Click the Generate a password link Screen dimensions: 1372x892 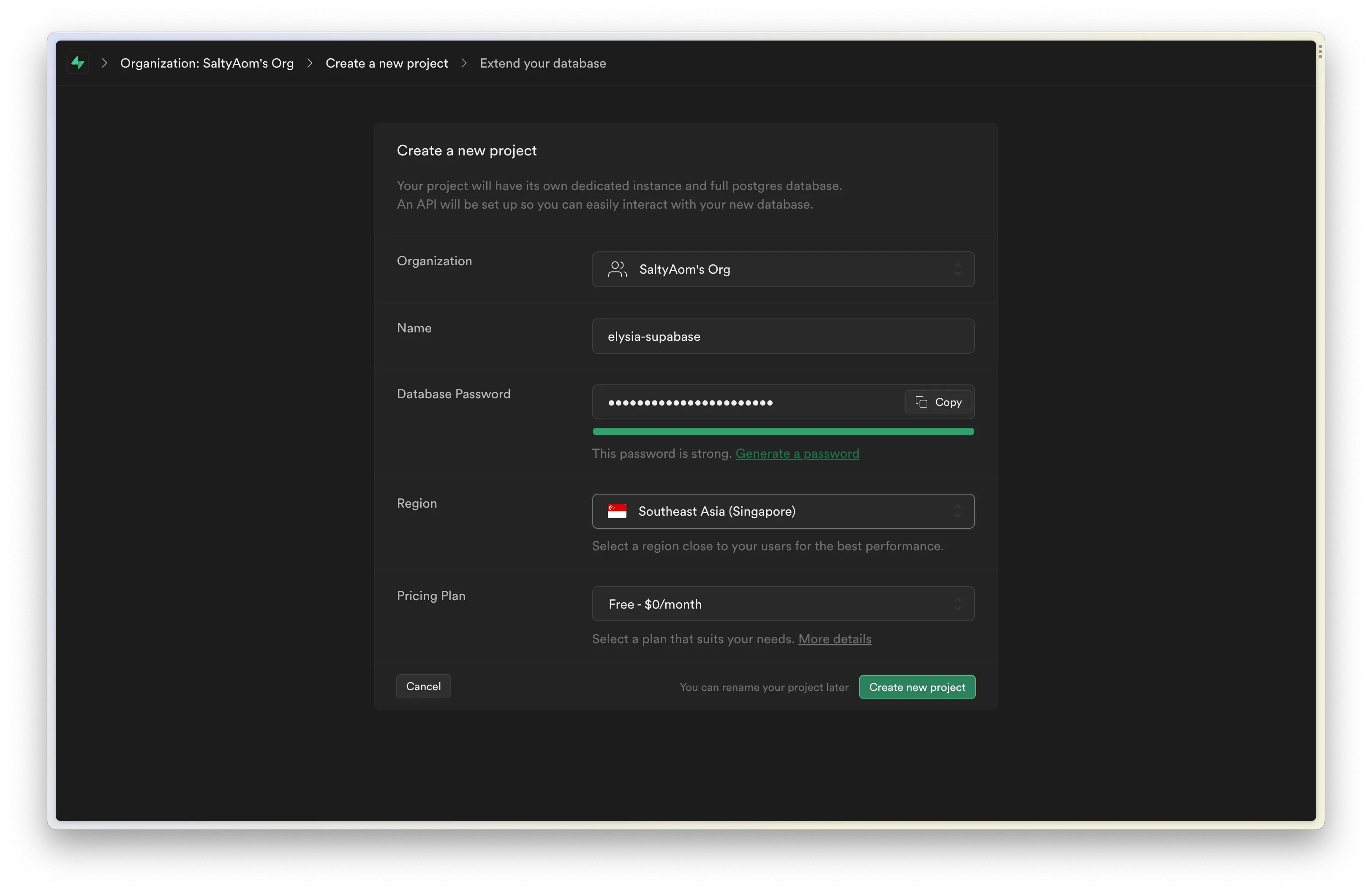tap(797, 453)
